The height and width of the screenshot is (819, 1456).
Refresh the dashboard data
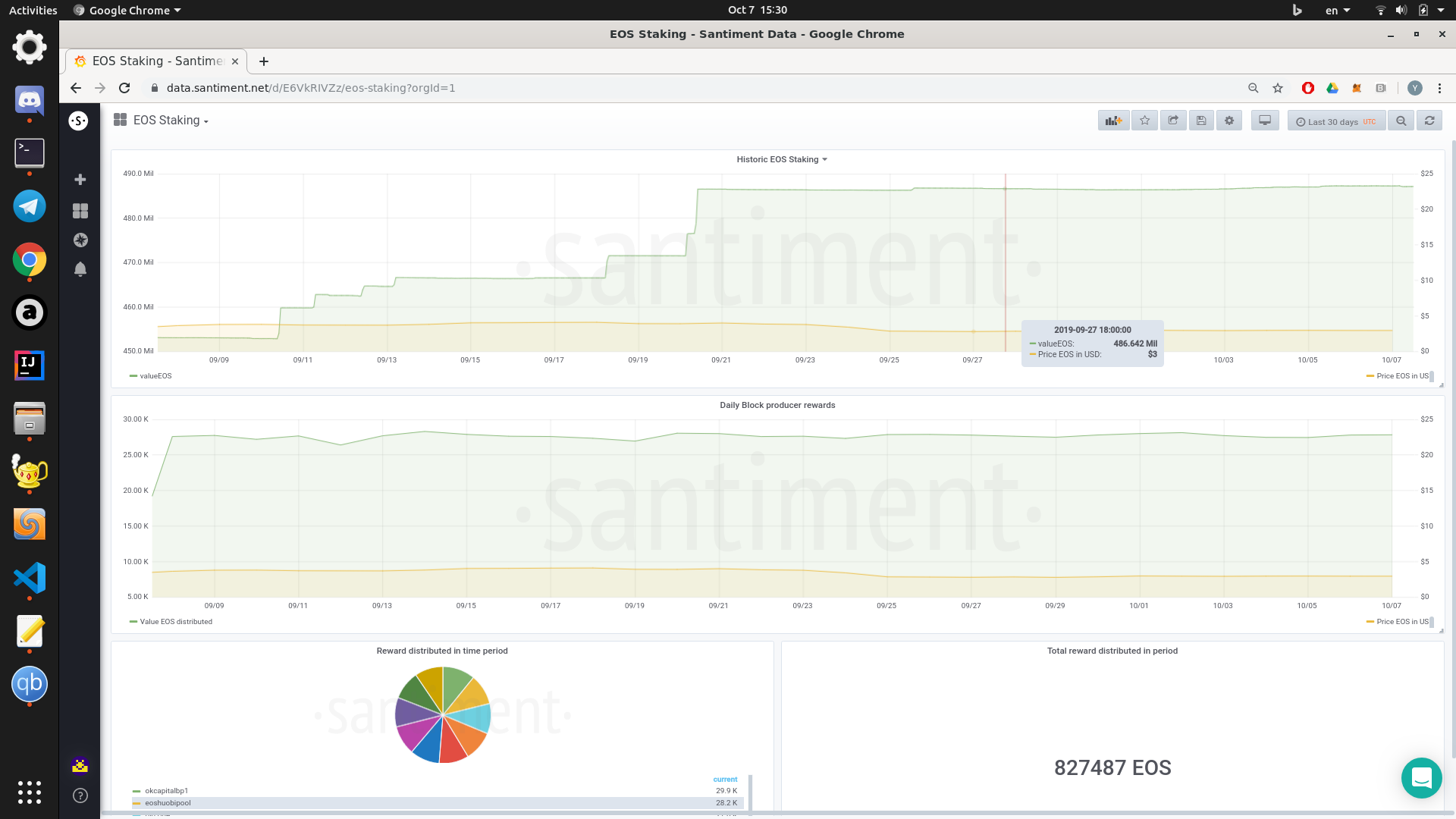1429,121
